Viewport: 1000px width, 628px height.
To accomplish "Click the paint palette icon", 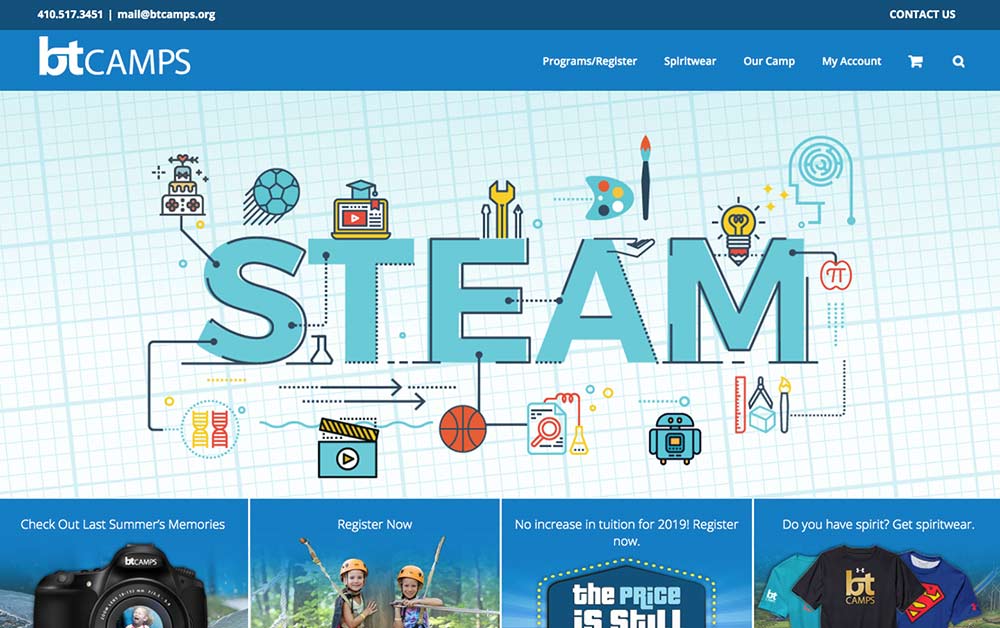I will [x=609, y=198].
